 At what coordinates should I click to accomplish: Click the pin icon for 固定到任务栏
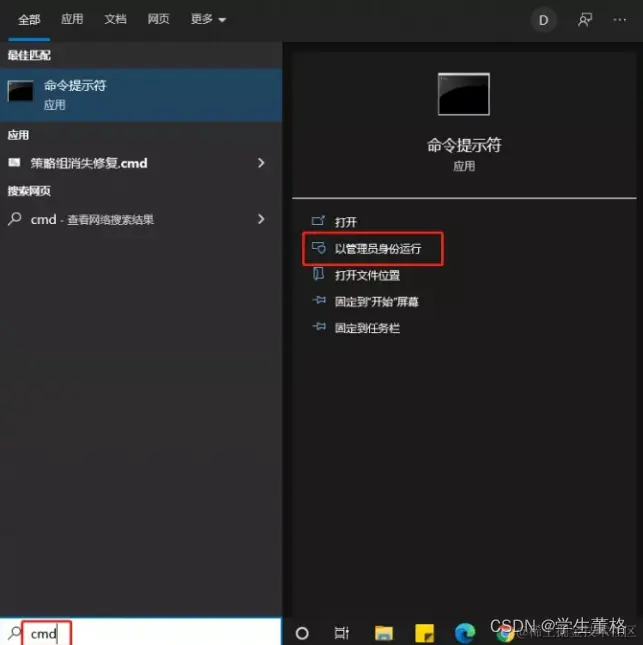click(x=319, y=327)
